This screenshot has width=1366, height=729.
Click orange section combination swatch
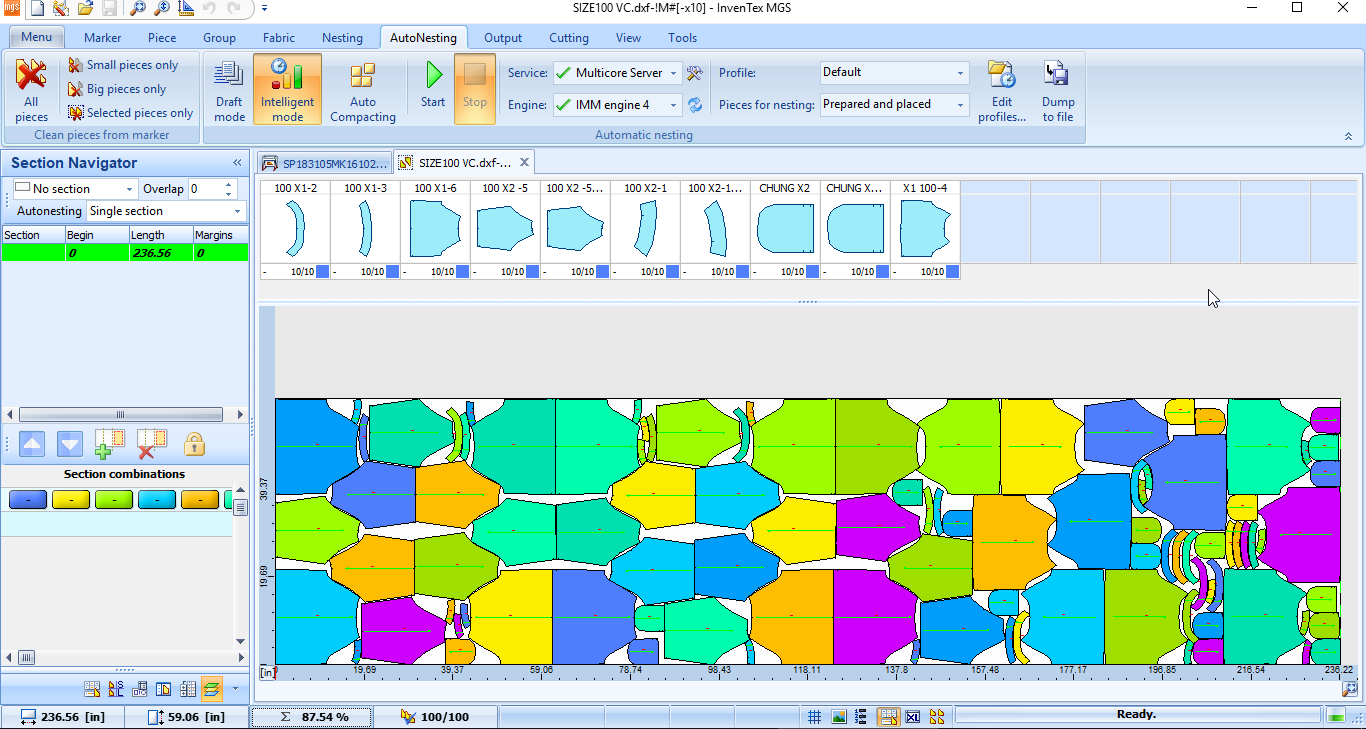click(x=200, y=500)
